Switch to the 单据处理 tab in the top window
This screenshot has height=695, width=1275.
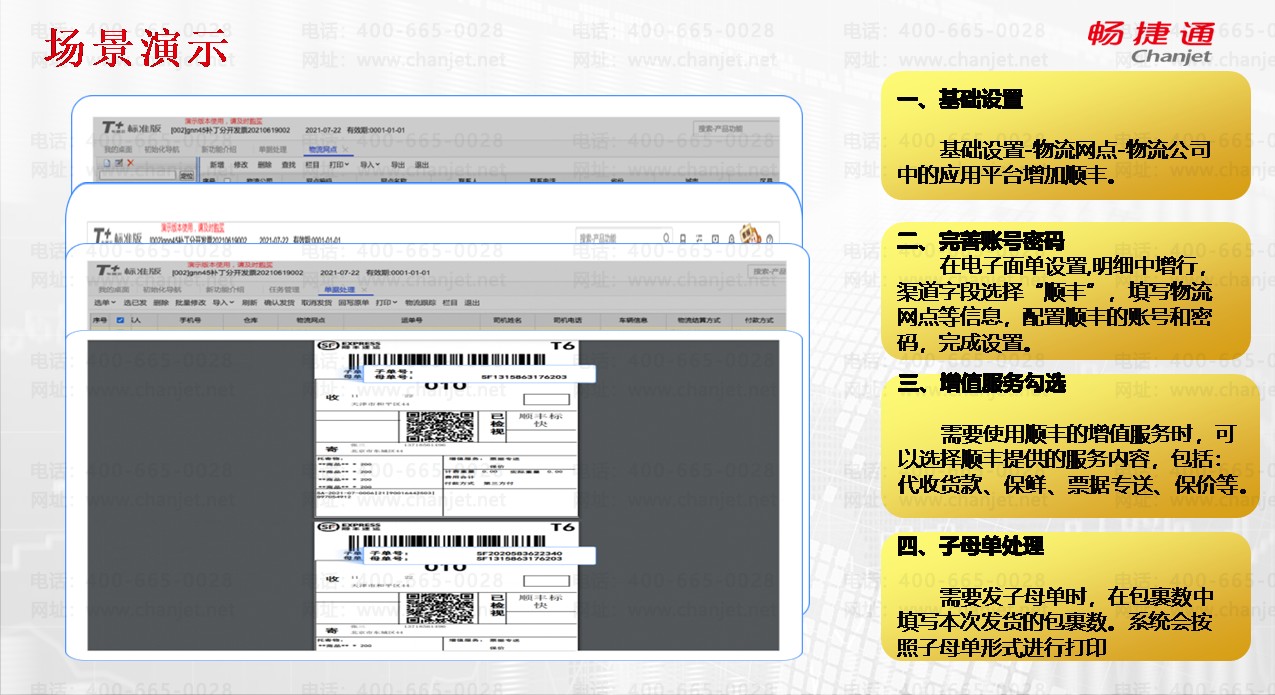[x=273, y=150]
